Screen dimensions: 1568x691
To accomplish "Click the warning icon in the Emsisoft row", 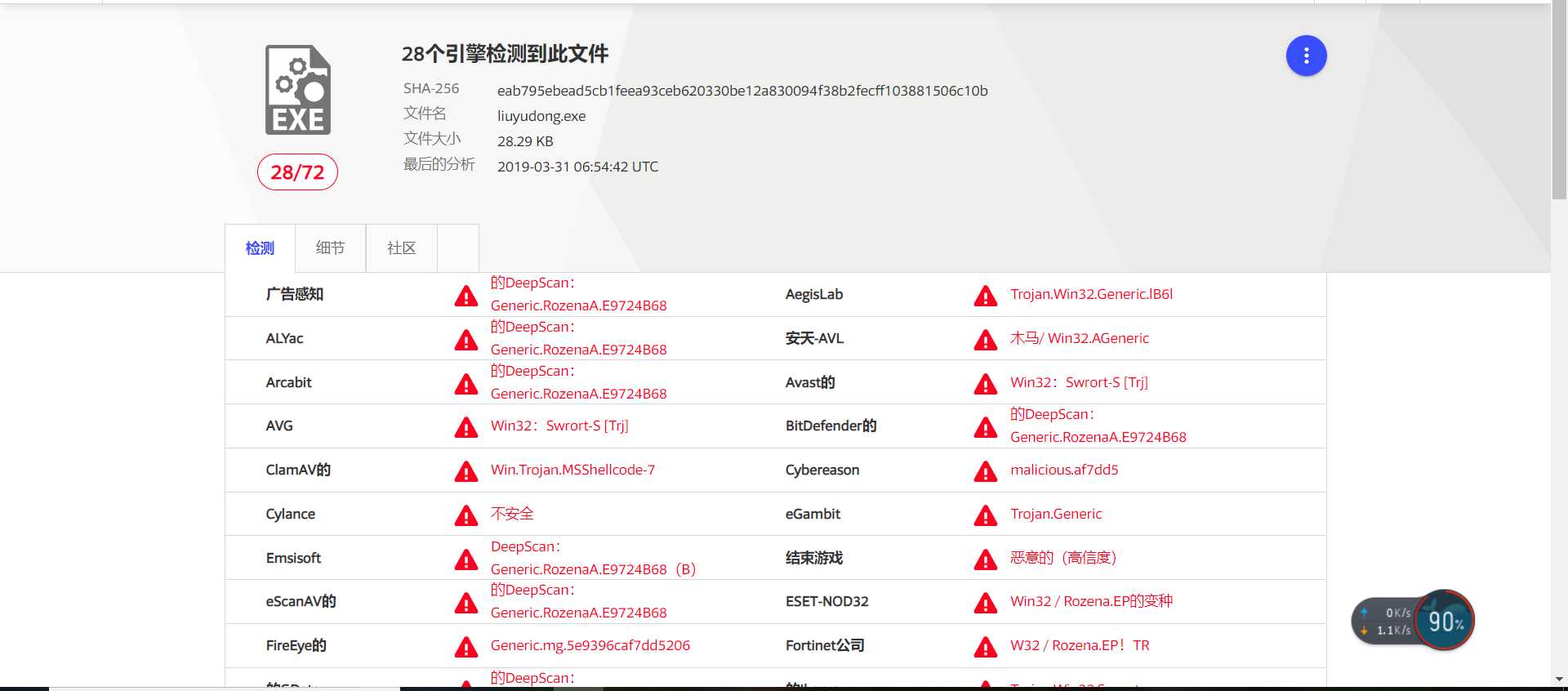I will click(x=466, y=559).
